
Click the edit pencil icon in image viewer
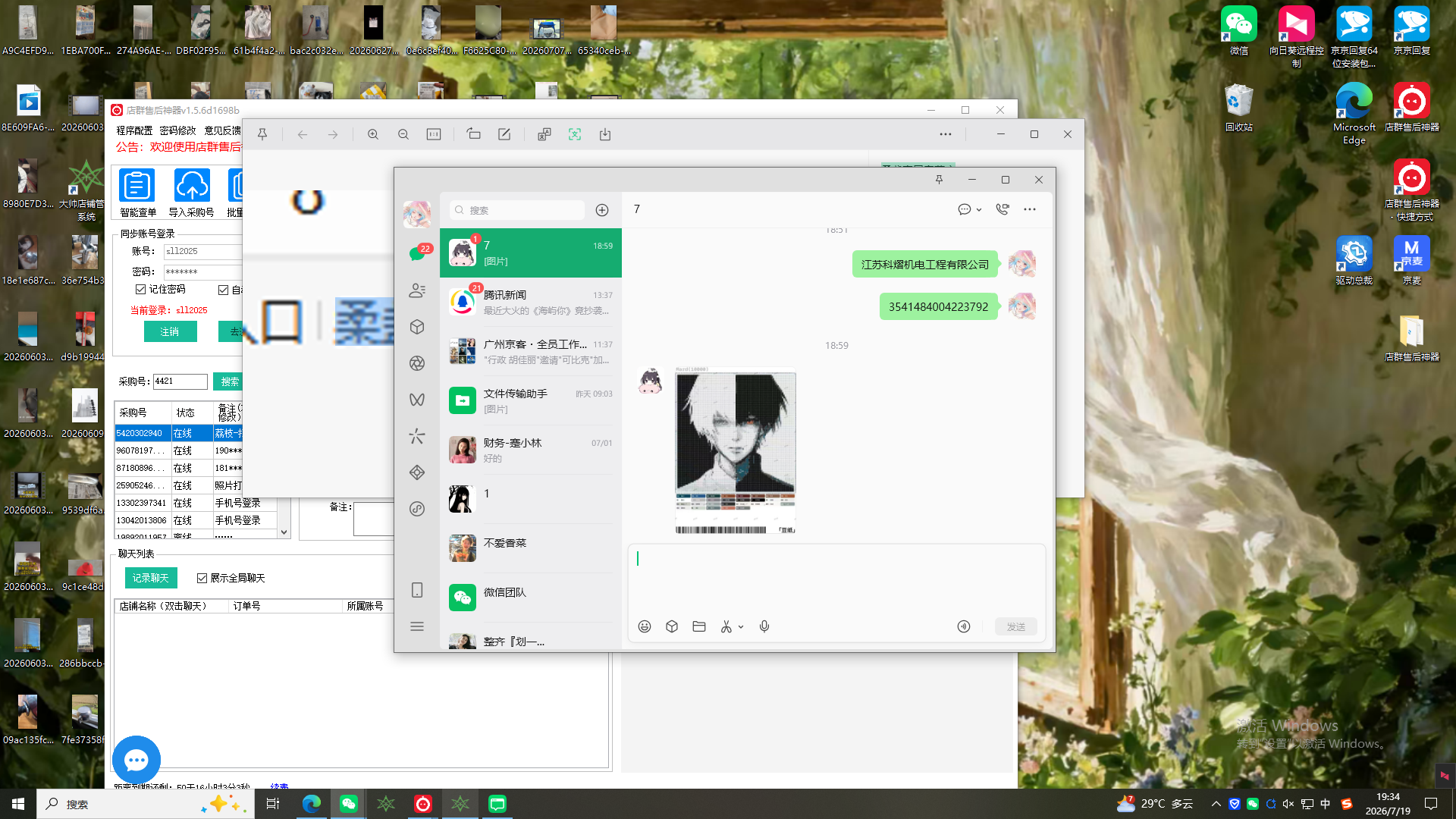(504, 134)
